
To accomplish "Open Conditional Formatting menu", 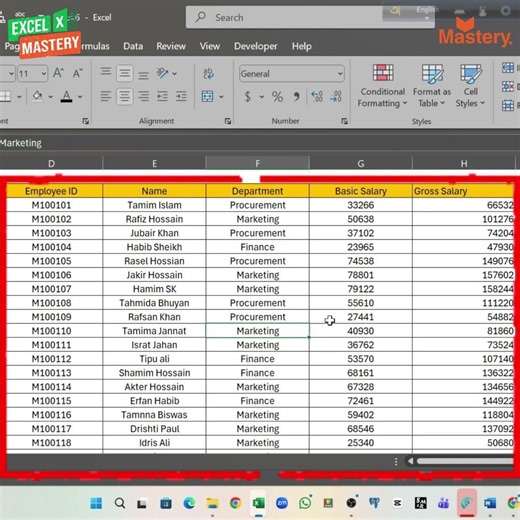I will pos(382,86).
